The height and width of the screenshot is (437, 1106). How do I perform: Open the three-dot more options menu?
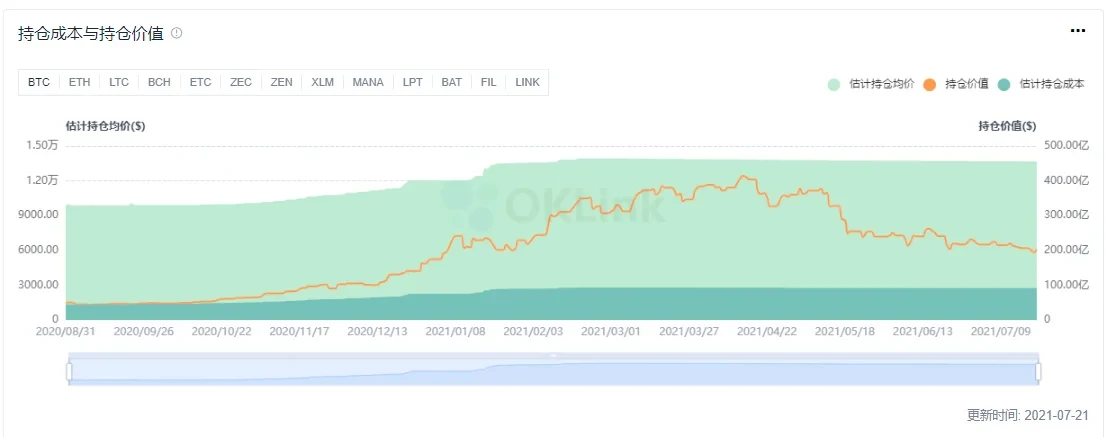[1077, 31]
